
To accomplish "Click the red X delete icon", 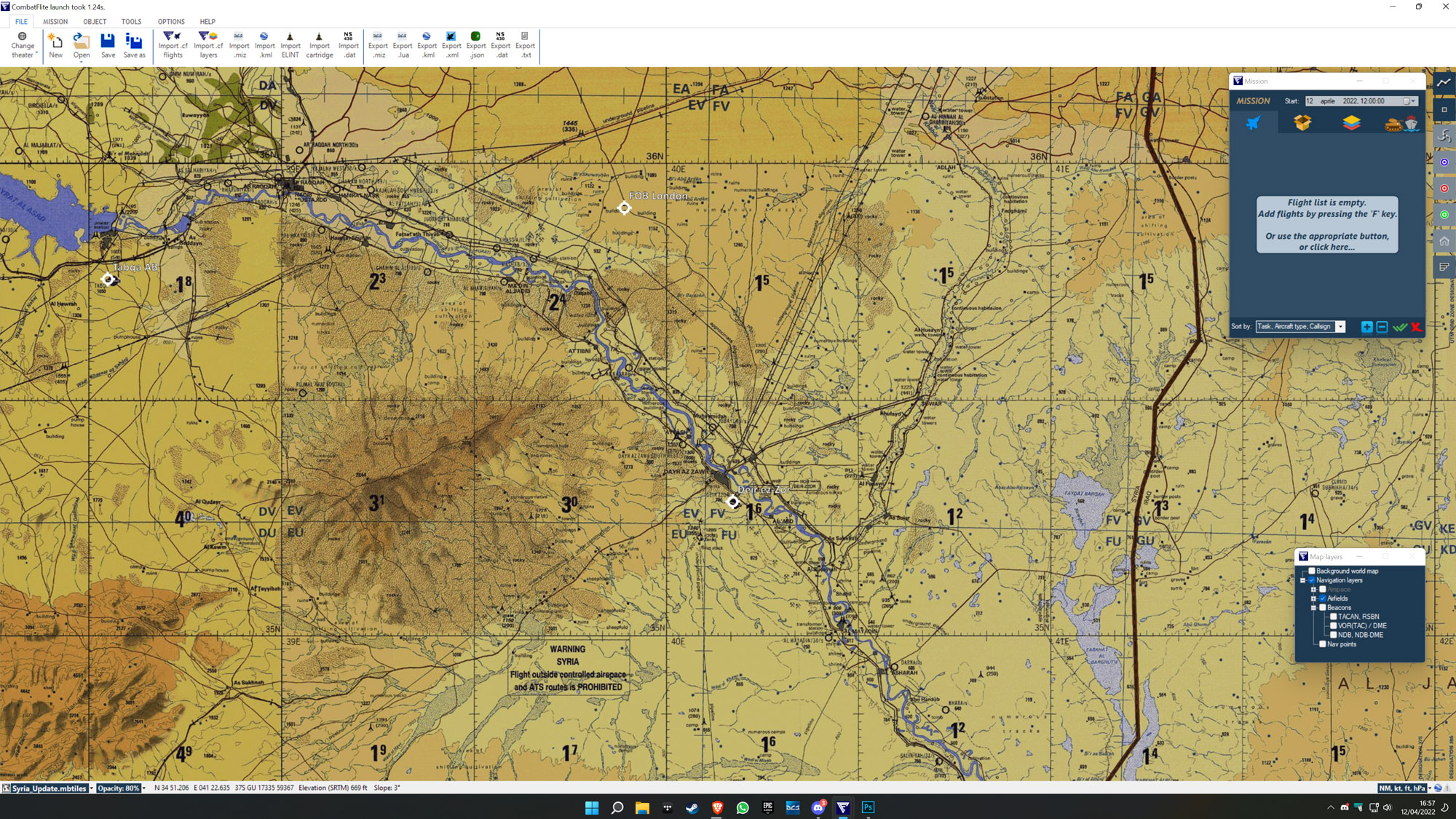I will point(1416,327).
